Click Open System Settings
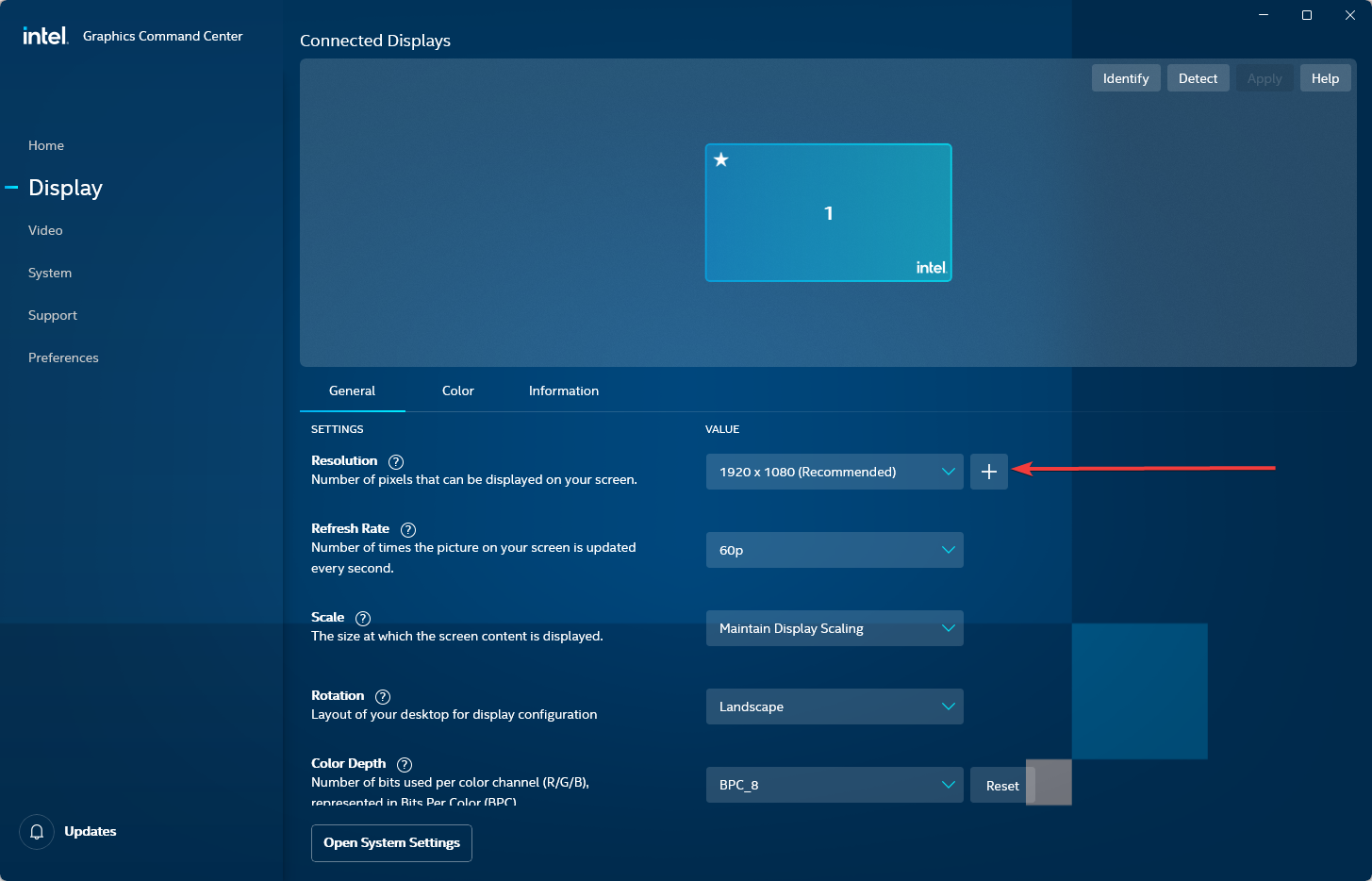1372x881 pixels. tap(391, 842)
